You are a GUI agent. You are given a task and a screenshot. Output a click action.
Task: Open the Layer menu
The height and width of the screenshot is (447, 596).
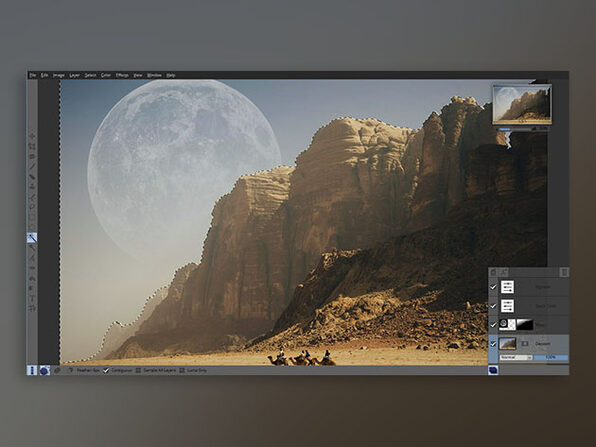click(x=74, y=75)
